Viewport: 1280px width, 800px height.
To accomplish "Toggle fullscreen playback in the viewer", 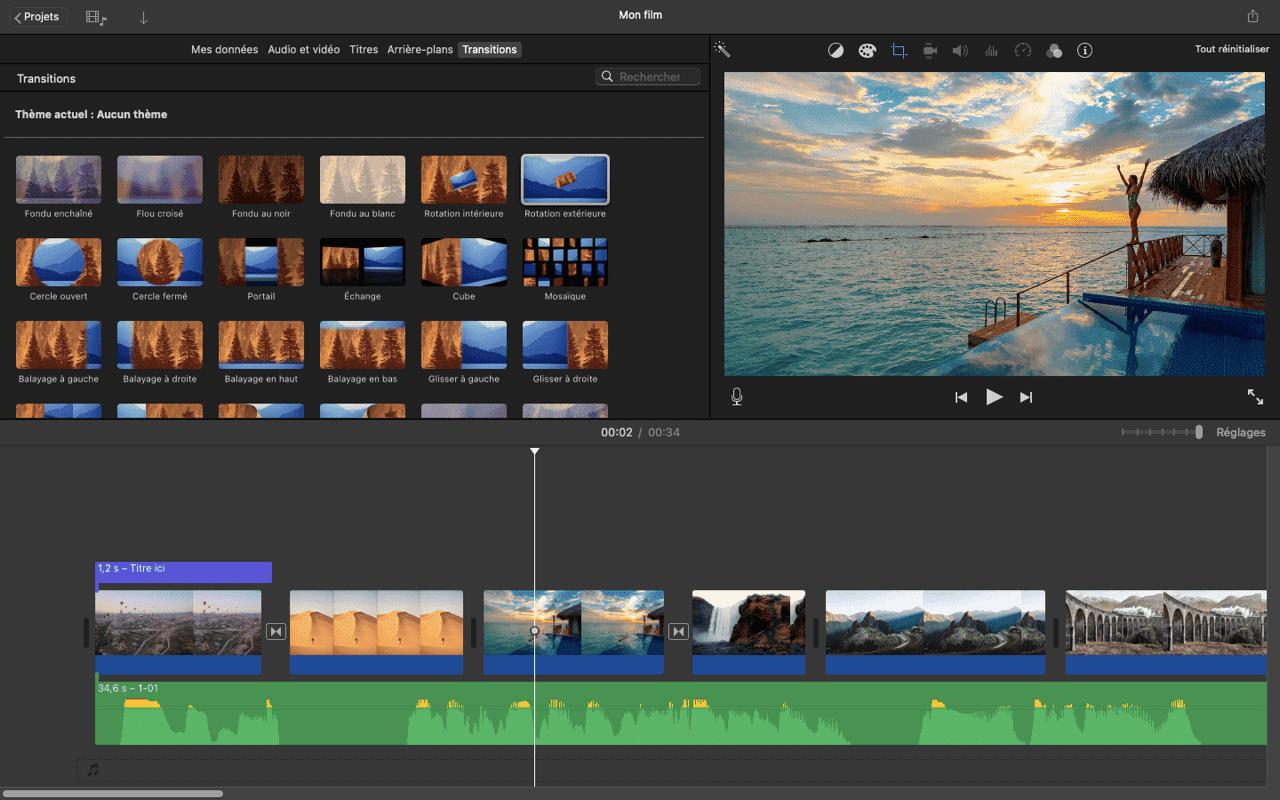I will click(x=1255, y=396).
